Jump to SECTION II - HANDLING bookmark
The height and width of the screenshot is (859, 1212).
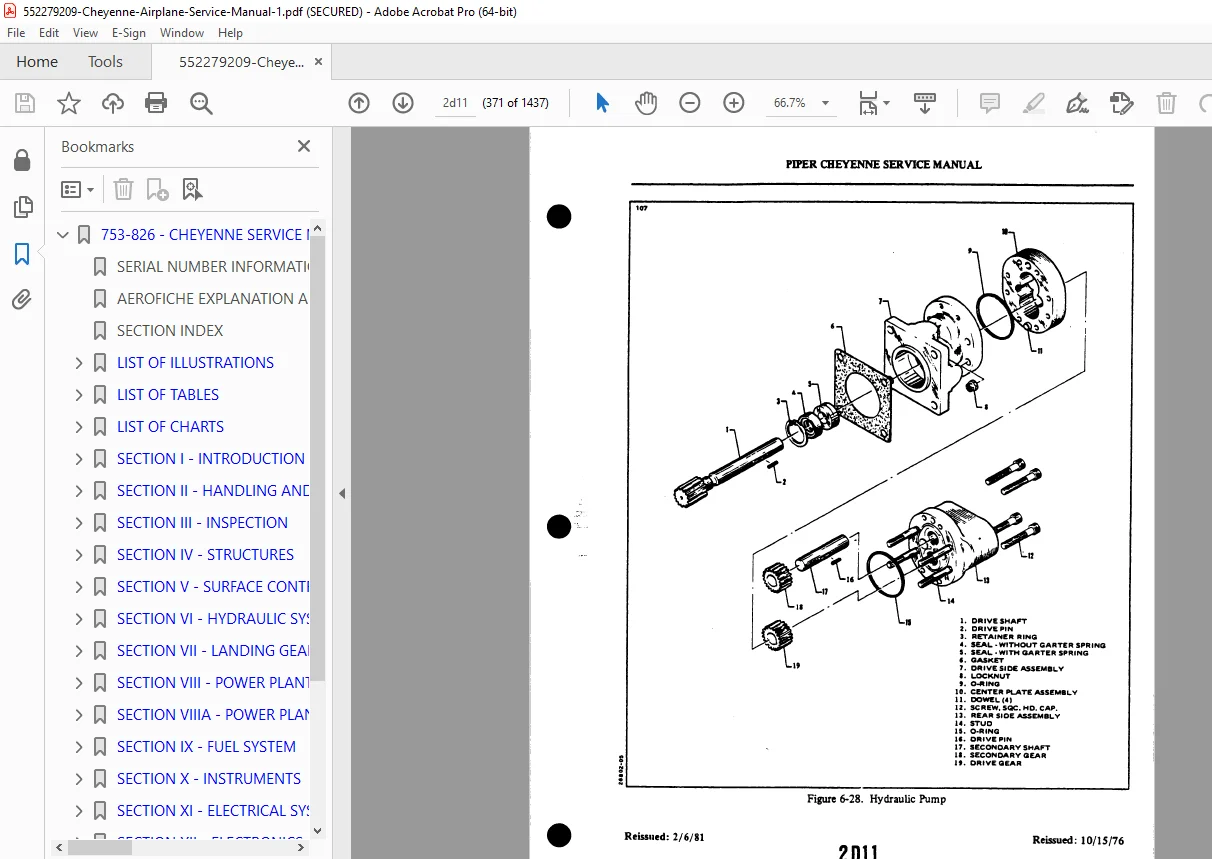click(213, 491)
